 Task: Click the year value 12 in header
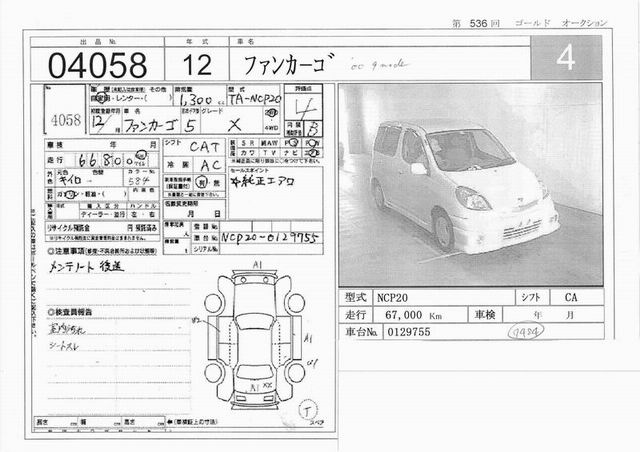click(x=197, y=65)
